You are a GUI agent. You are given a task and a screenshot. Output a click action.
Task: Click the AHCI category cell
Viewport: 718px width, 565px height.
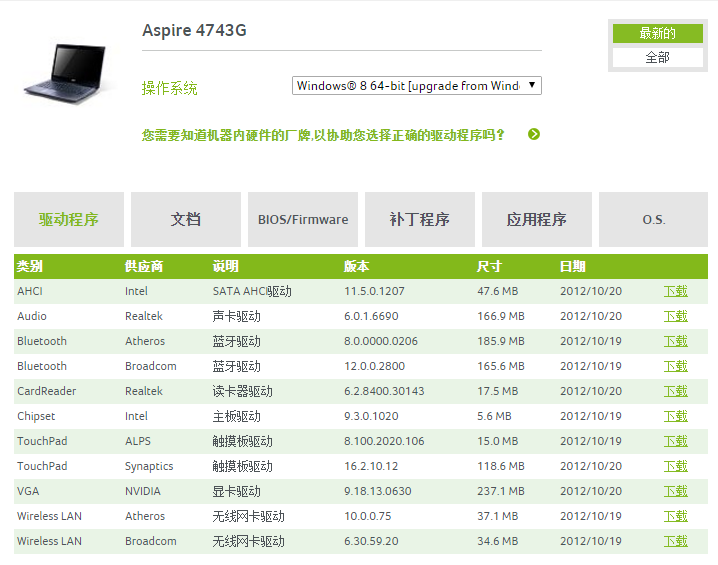(30, 291)
